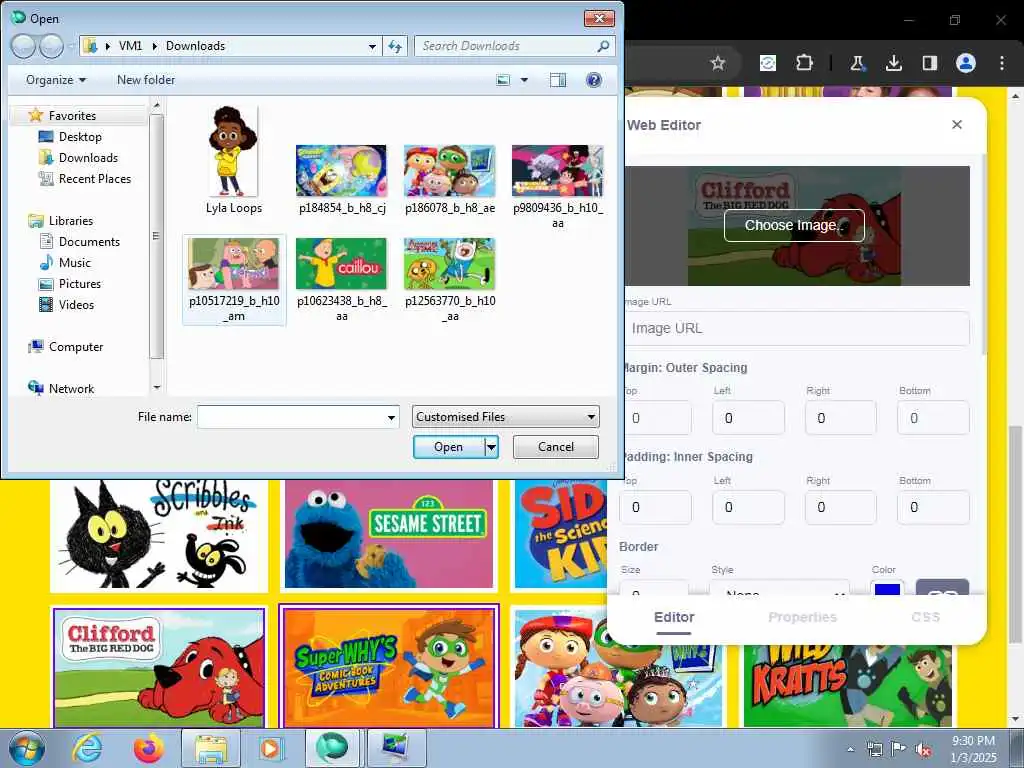Expand the address bar history dropdown
The height and width of the screenshot is (768, 1024).
[372, 46]
